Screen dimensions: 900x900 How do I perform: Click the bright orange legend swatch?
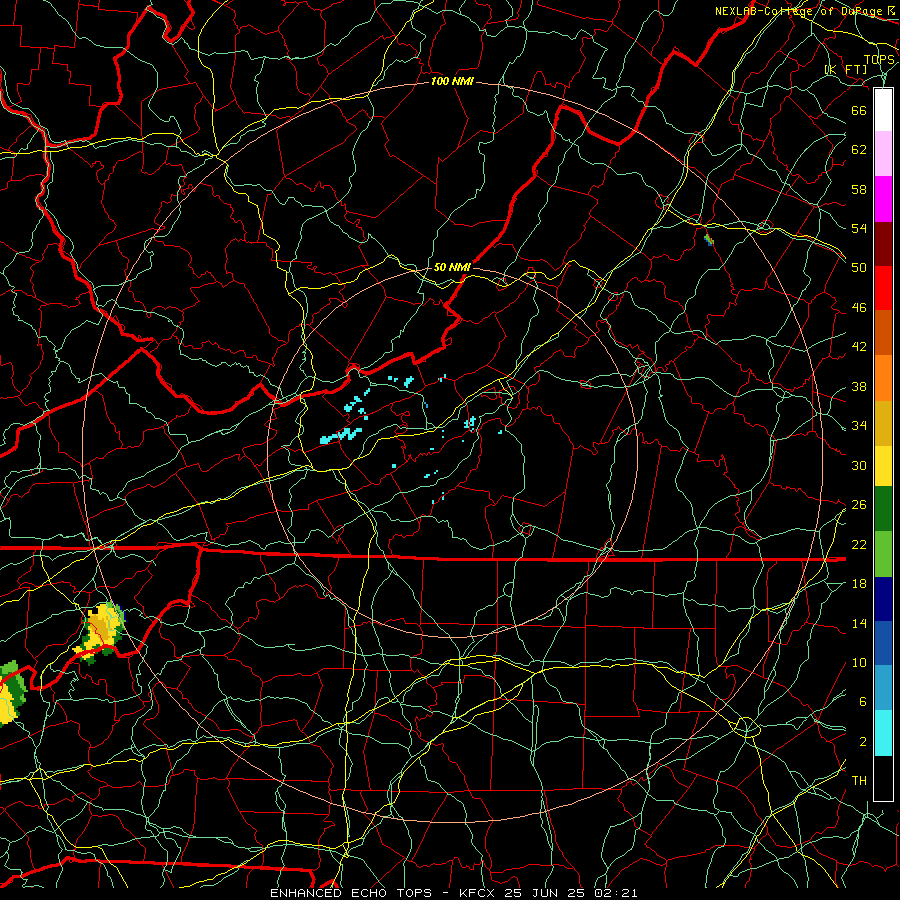point(883,378)
